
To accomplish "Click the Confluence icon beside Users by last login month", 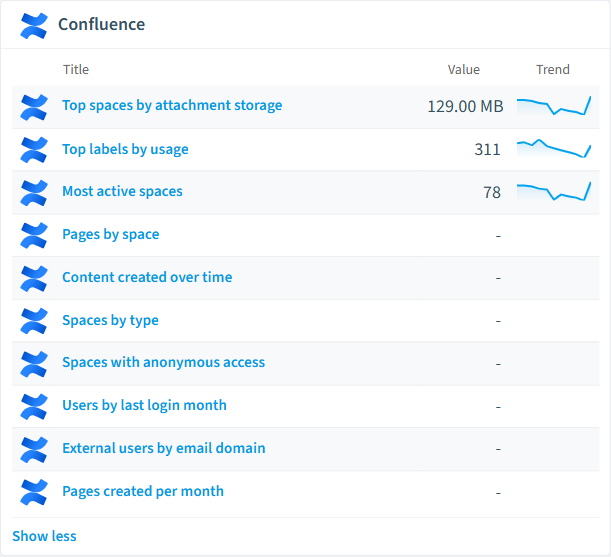I will point(34,407).
